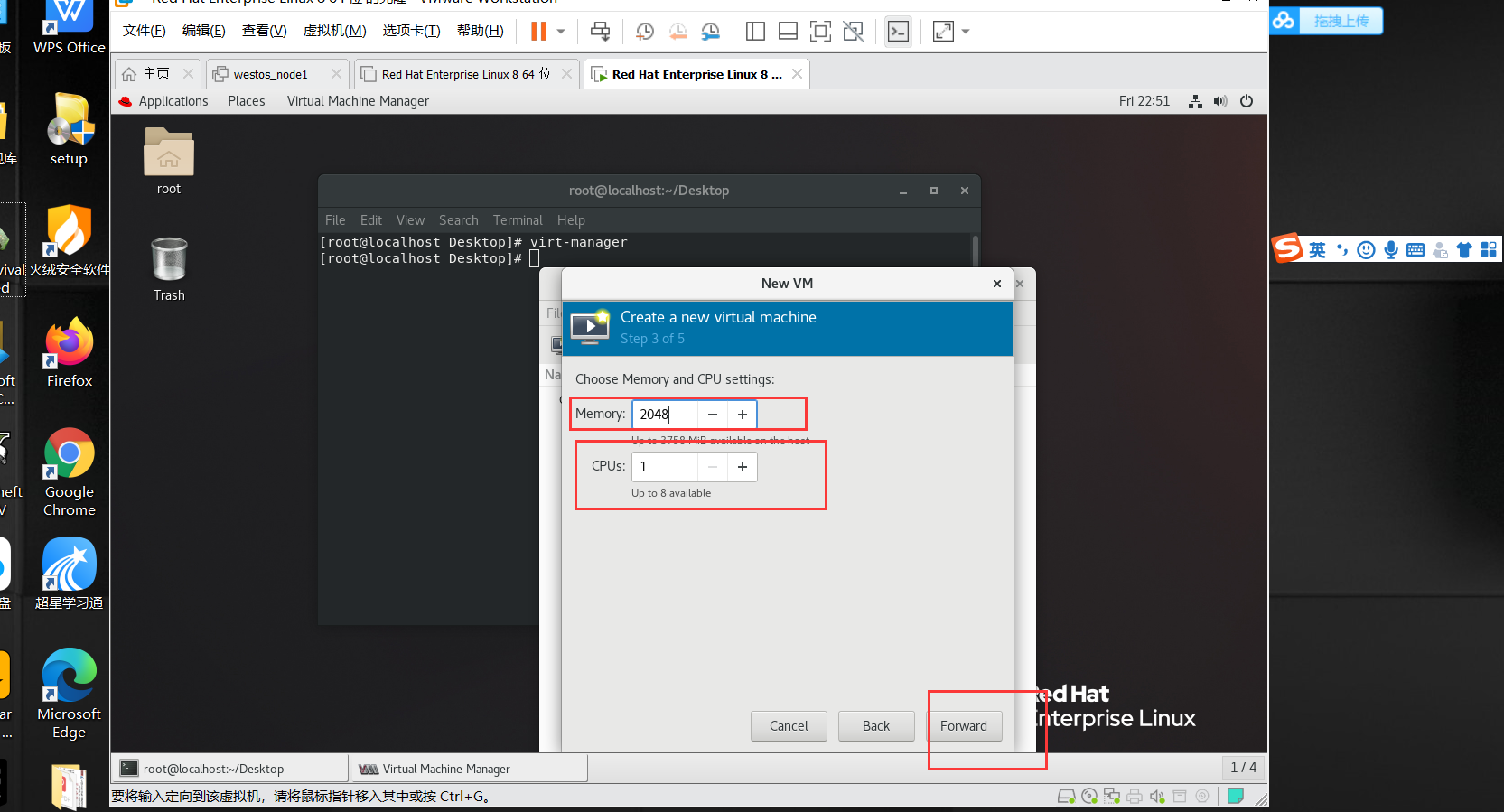Screen dimensions: 1504x812
Task: Open the 选项卡(T) menu
Action: point(412,31)
